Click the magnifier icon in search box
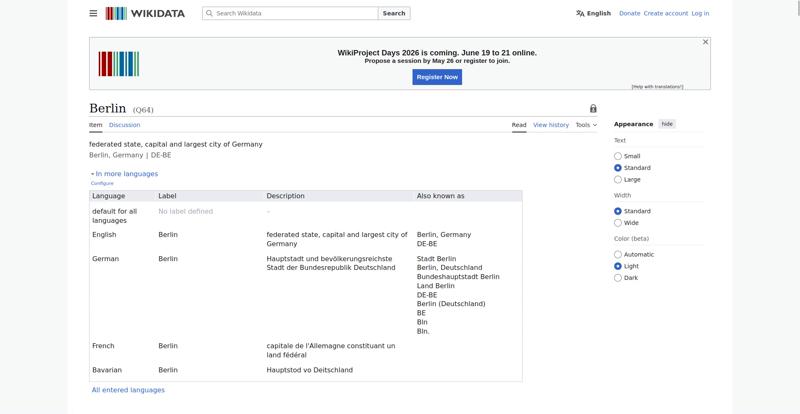Viewport: 800px width, 414px height. pos(209,13)
